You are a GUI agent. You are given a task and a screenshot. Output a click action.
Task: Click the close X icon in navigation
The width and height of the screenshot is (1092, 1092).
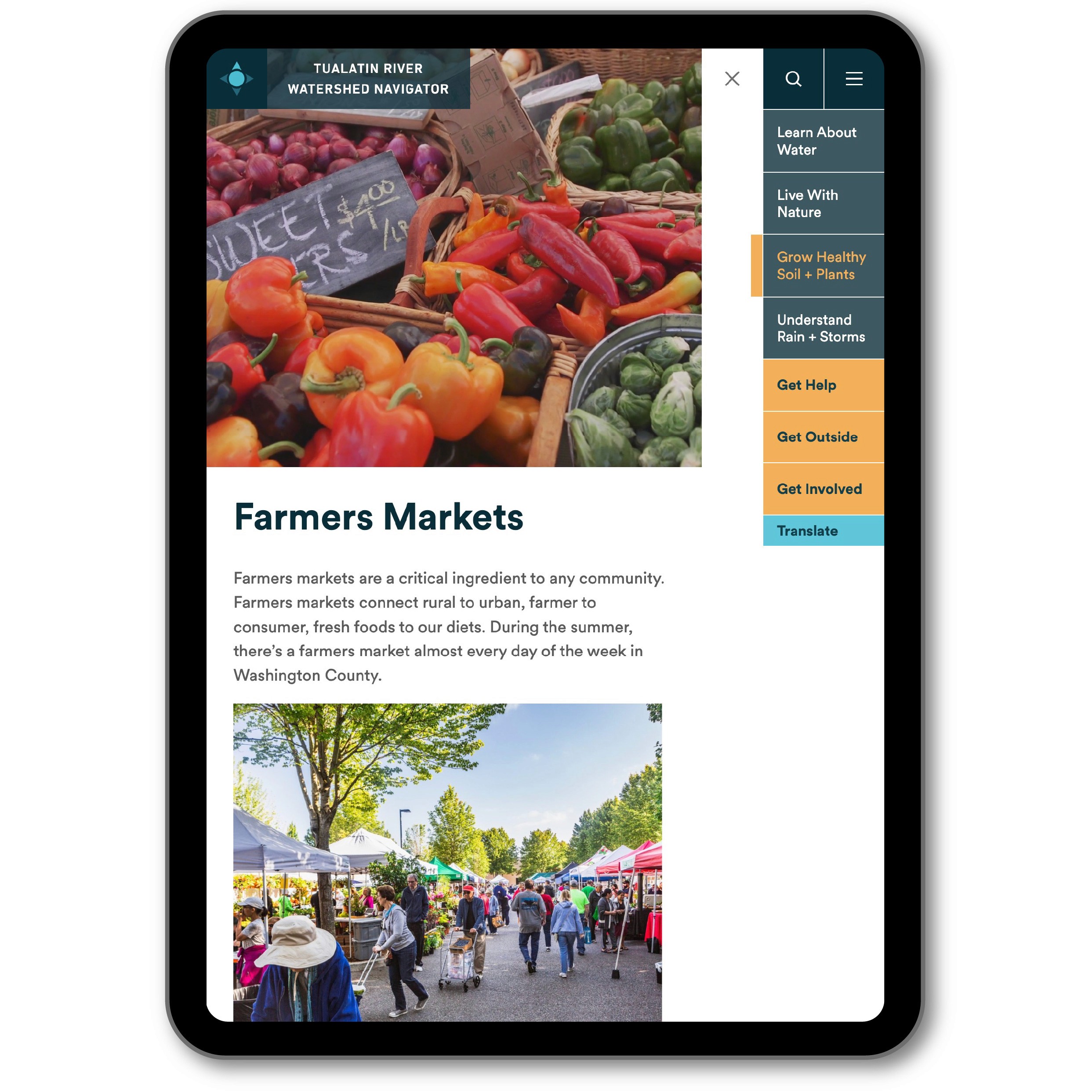click(731, 80)
